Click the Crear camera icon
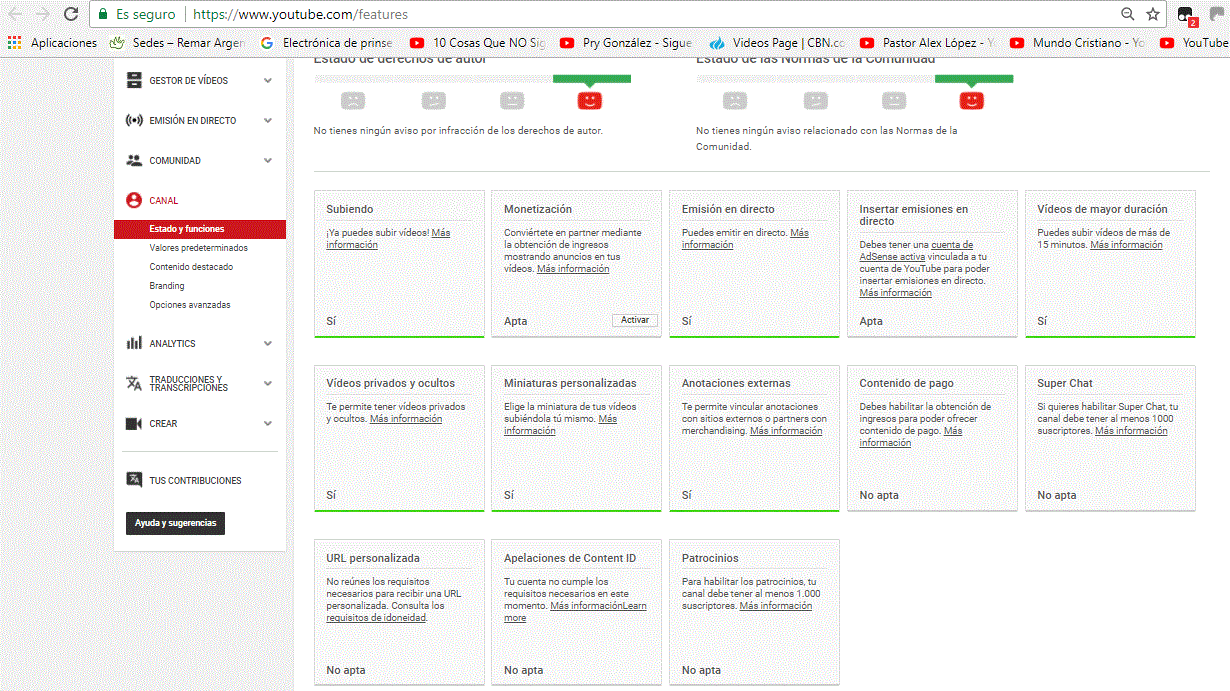 click(134, 424)
